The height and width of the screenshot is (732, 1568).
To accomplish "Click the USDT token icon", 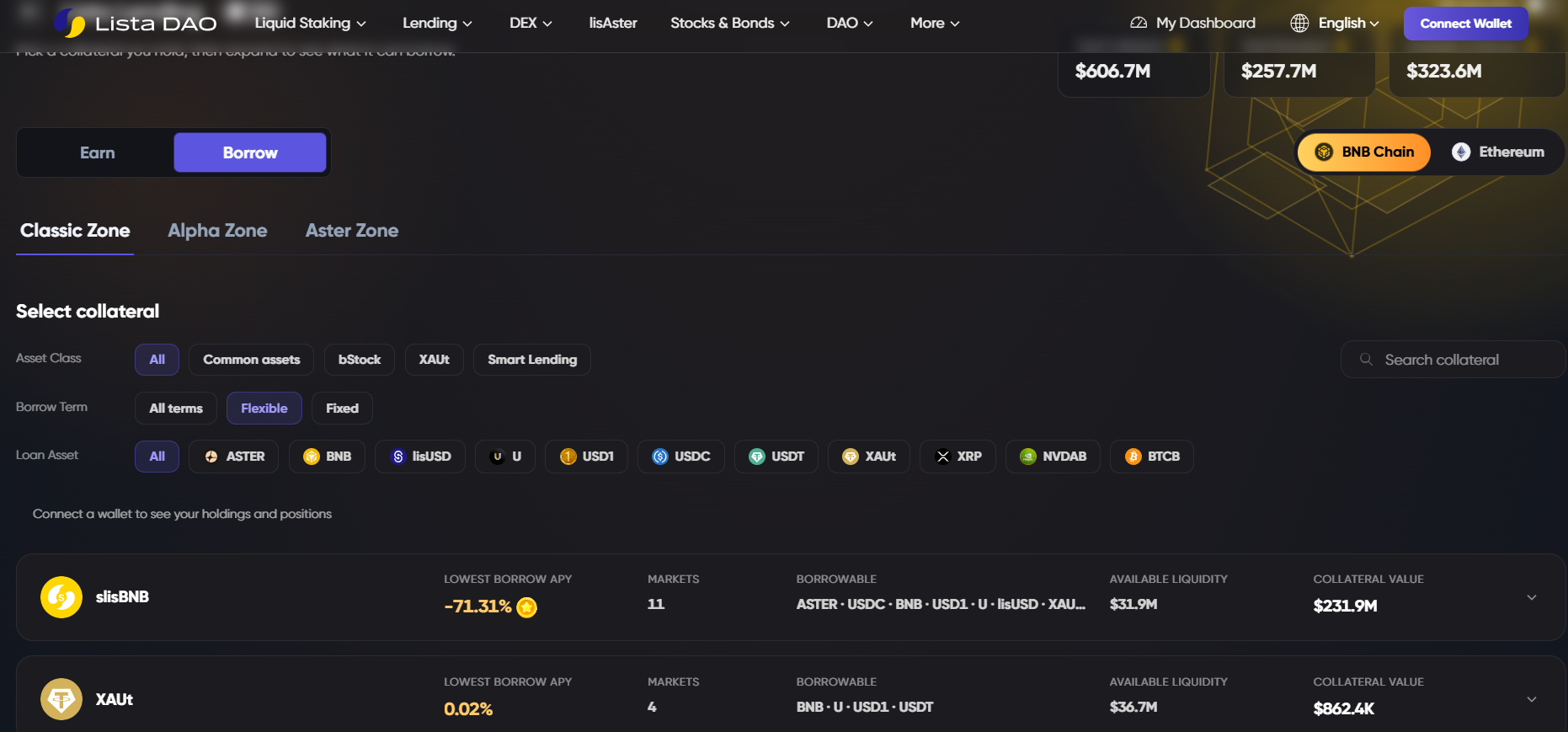I will pyautogui.click(x=757, y=457).
